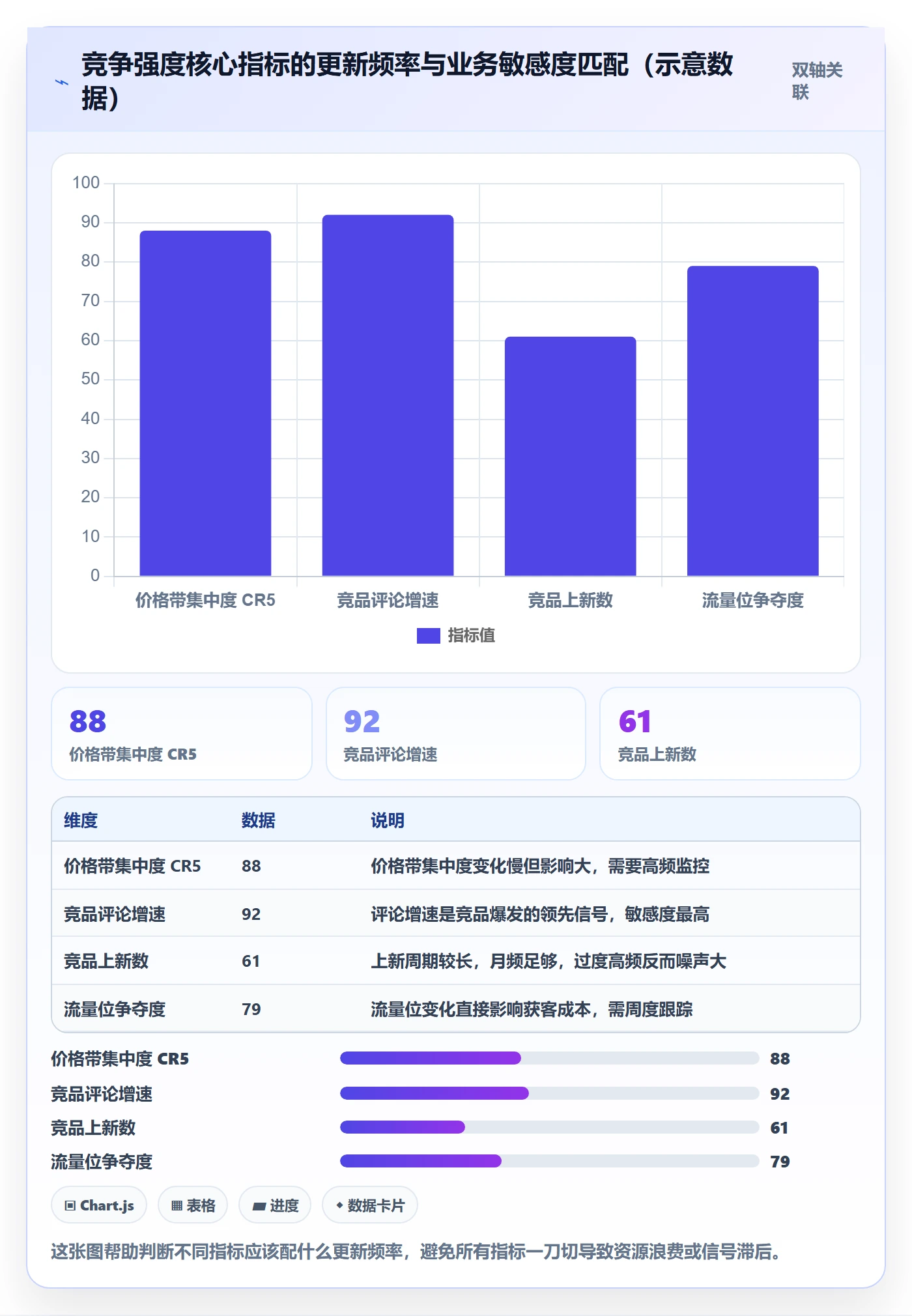Screen dimensions: 912x1316
Task: Select the 表格 tag chip
Action: click(193, 1205)
